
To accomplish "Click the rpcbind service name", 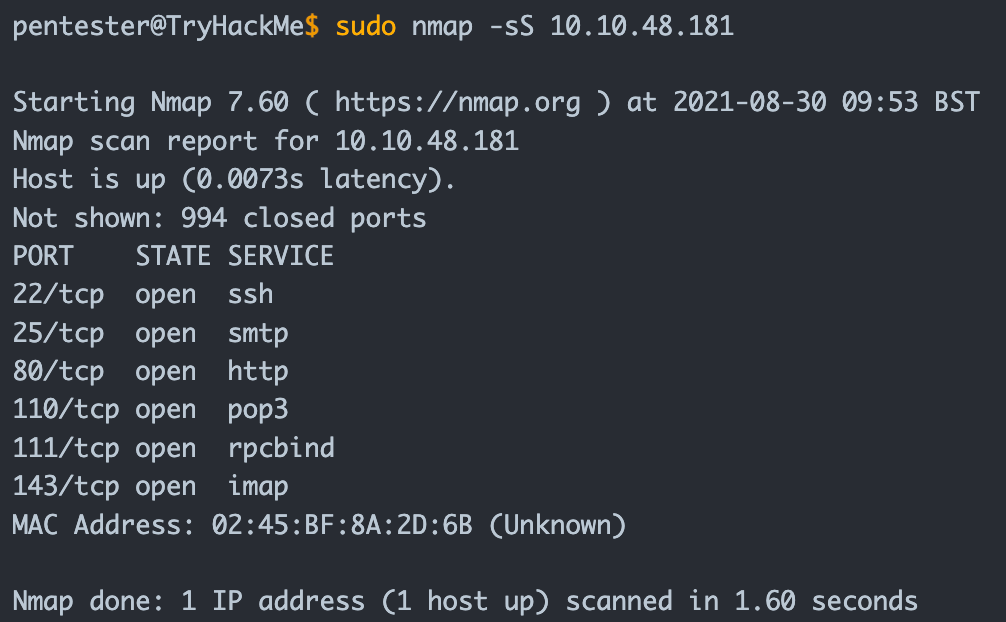I will (x=281, y=448).
